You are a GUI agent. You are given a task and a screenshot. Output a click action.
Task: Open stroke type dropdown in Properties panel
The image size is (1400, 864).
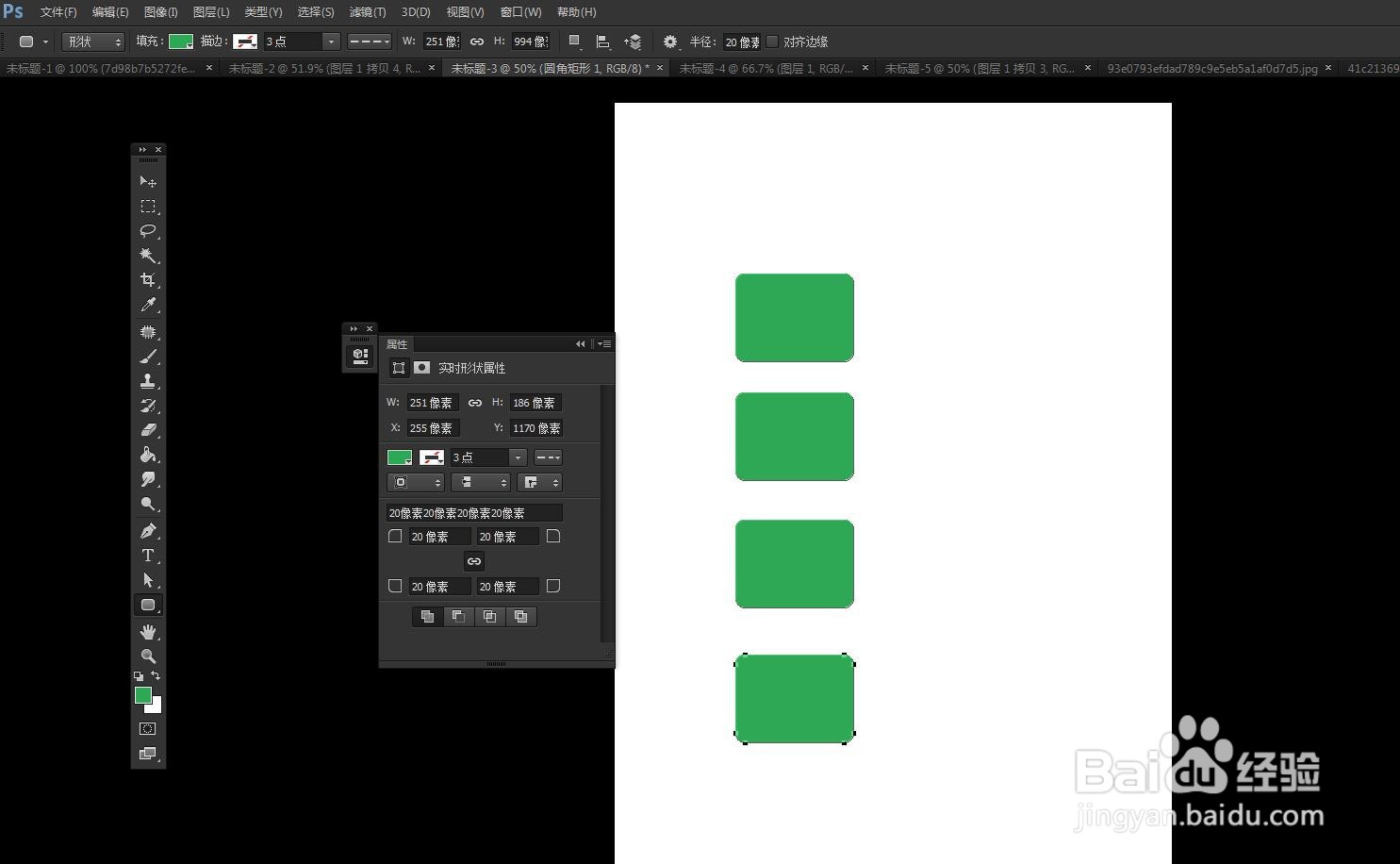click(548, 457)
